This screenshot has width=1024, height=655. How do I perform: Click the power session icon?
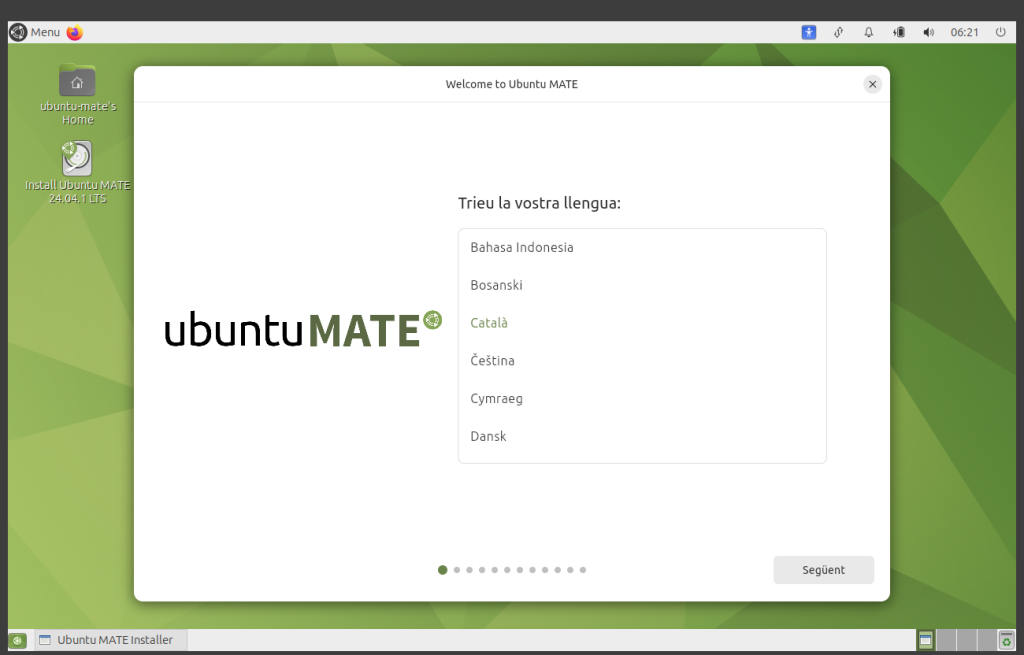point(1000,32)
